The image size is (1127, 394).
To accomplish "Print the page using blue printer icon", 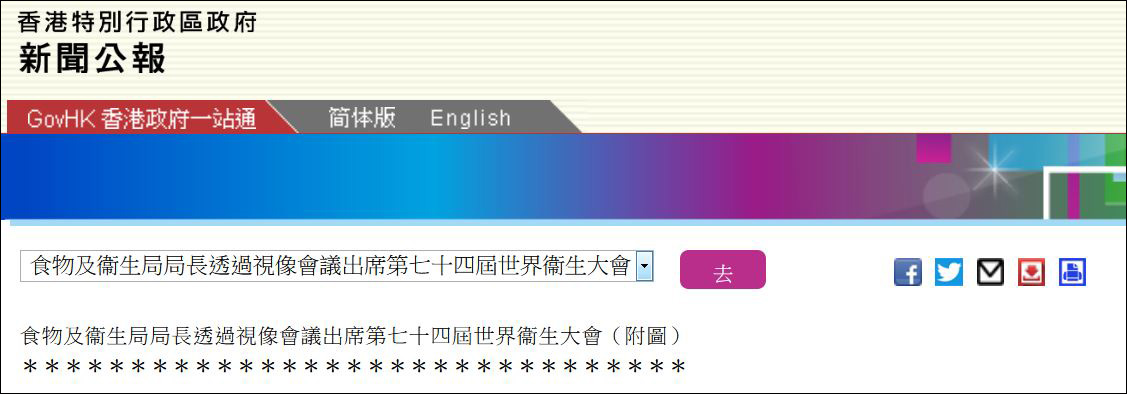I will pos(1072,272).
